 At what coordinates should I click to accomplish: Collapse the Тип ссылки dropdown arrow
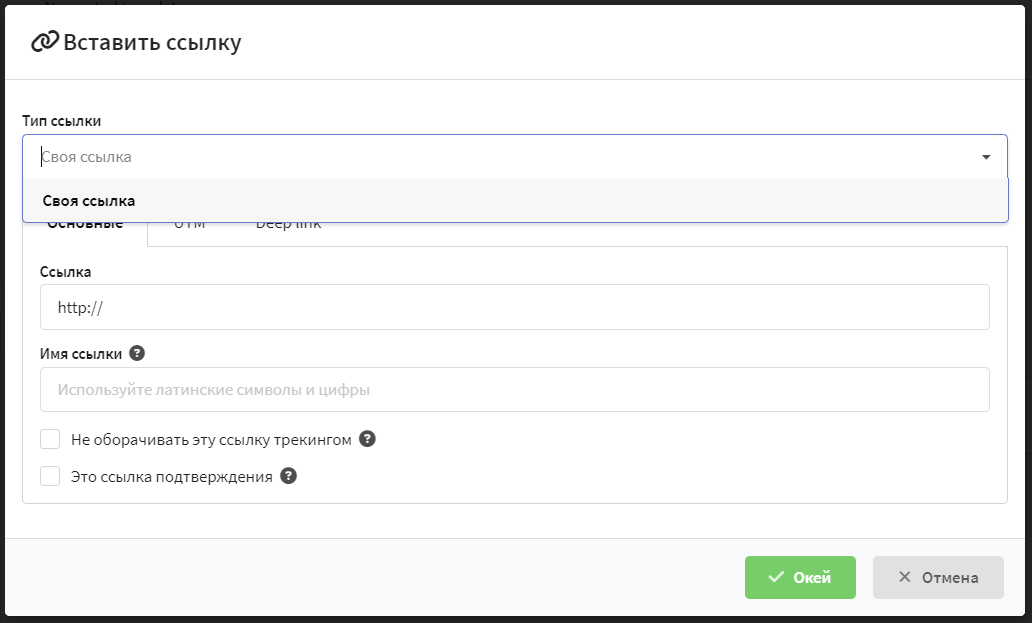point(986,157)
